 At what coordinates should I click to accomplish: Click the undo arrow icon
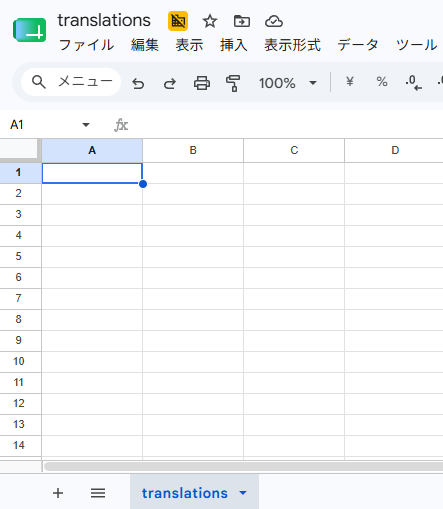click(x=138, y=83)
